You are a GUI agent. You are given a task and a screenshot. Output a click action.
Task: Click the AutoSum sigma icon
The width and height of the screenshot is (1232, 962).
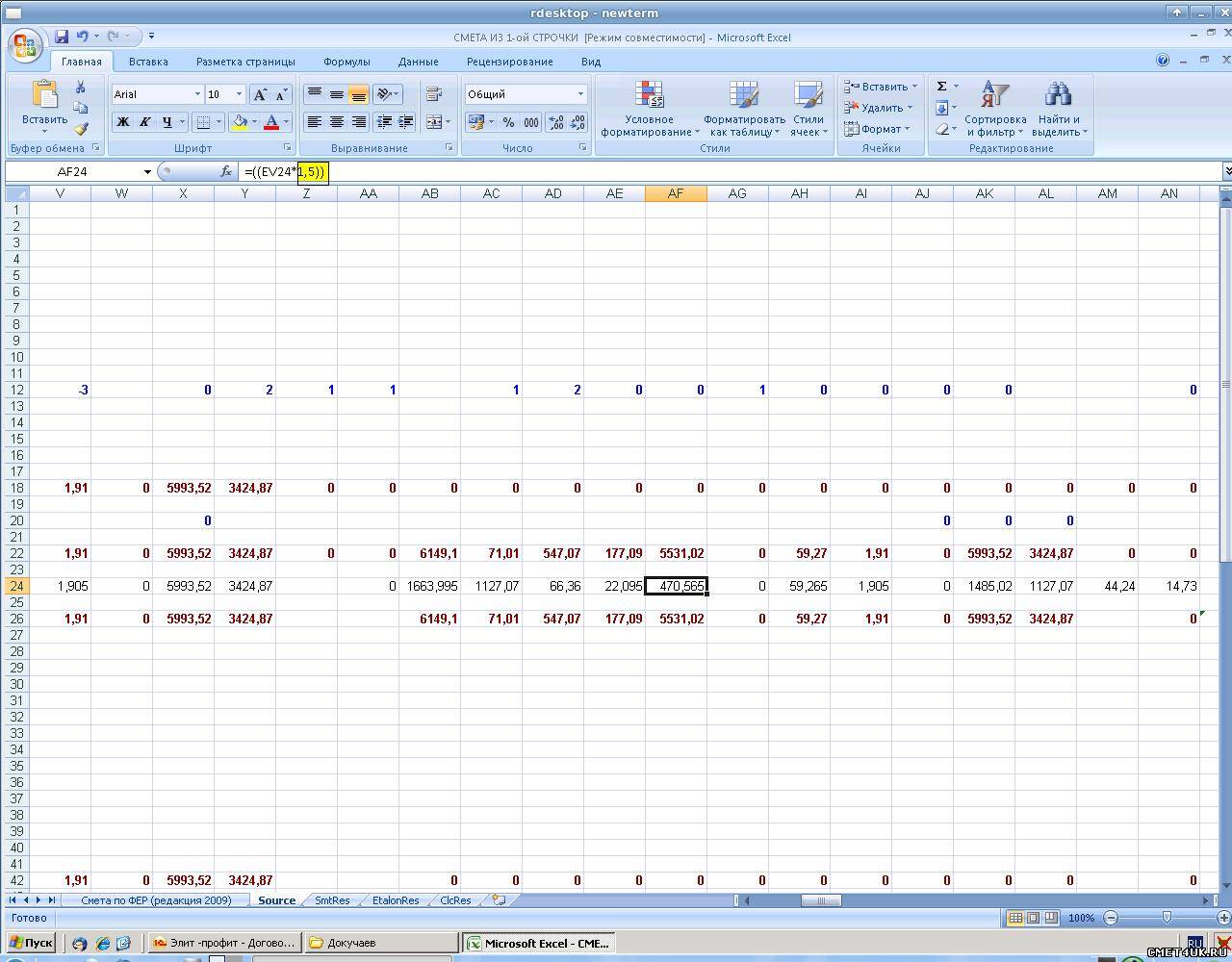point(942,87)
